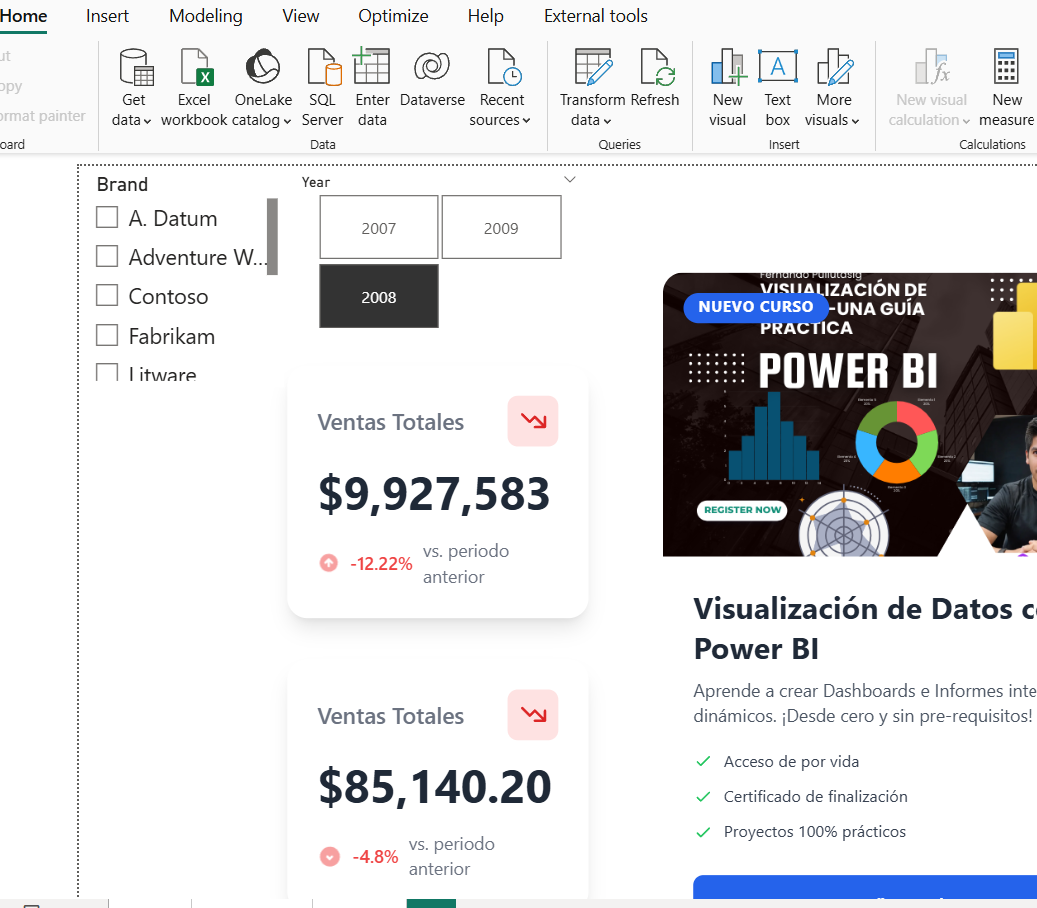Click trend-down icon on $85,140.20 card
The height and width of the screenshot is (908, 1037).
click(533, 715)
